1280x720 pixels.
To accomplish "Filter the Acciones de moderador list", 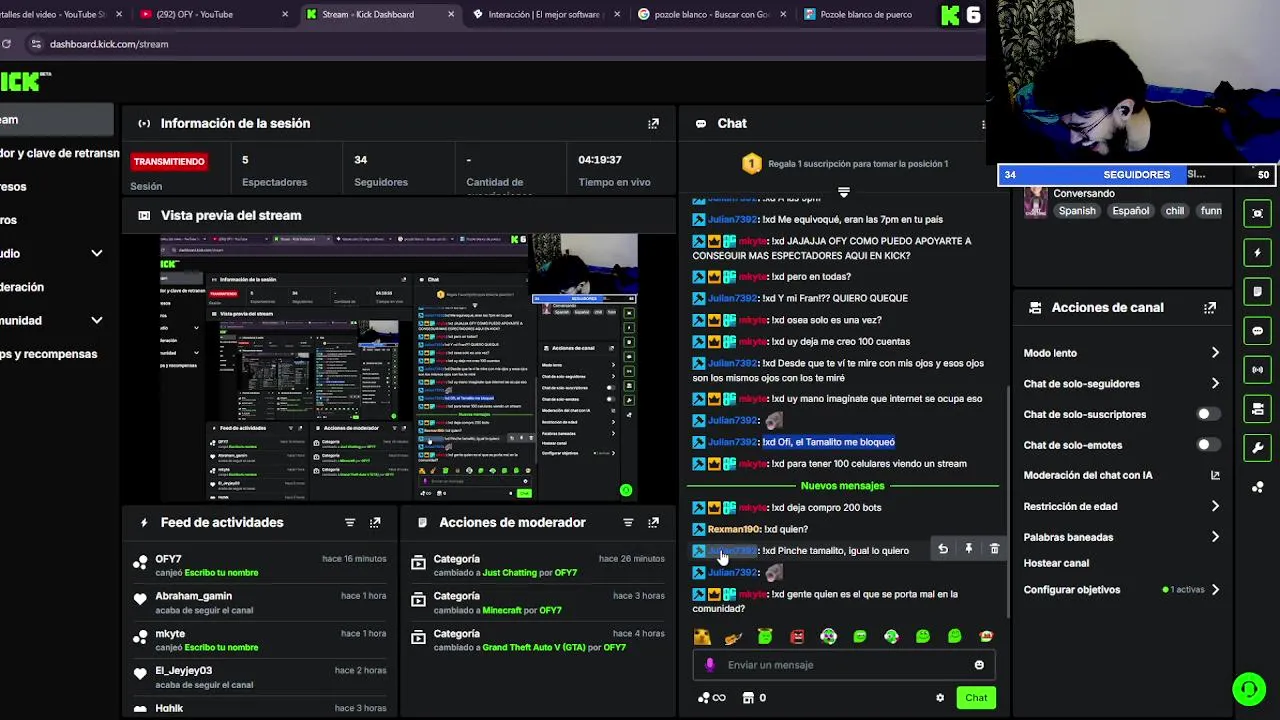I will 628,522.
